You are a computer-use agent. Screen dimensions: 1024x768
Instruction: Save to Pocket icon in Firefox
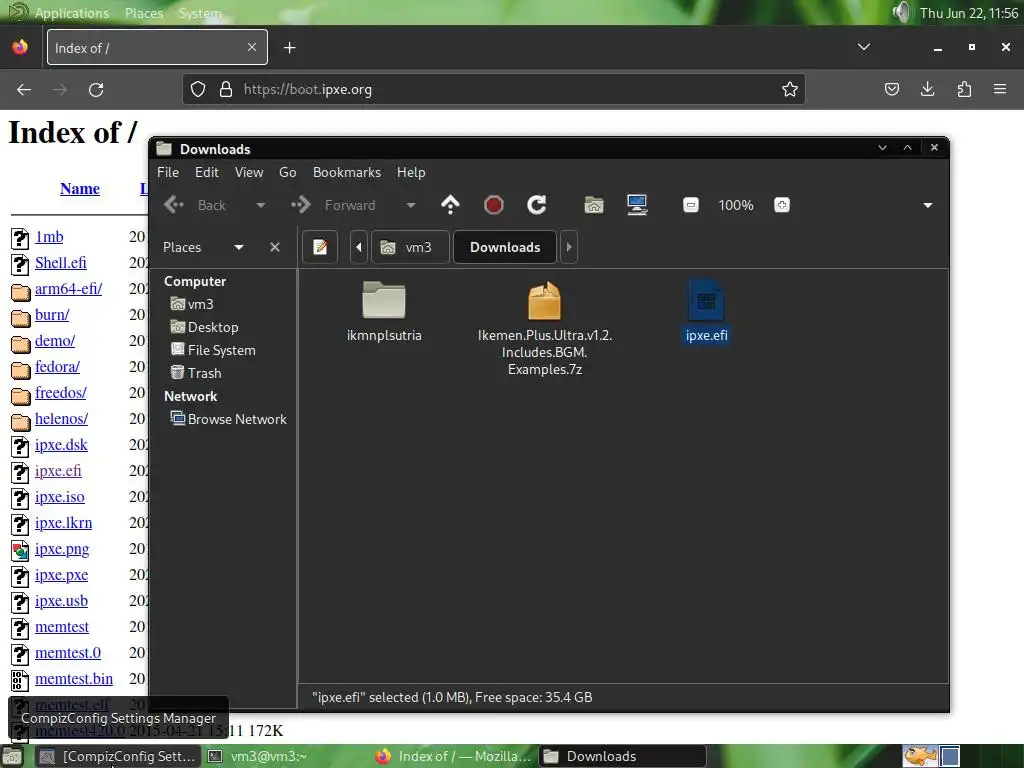point(891,89)
